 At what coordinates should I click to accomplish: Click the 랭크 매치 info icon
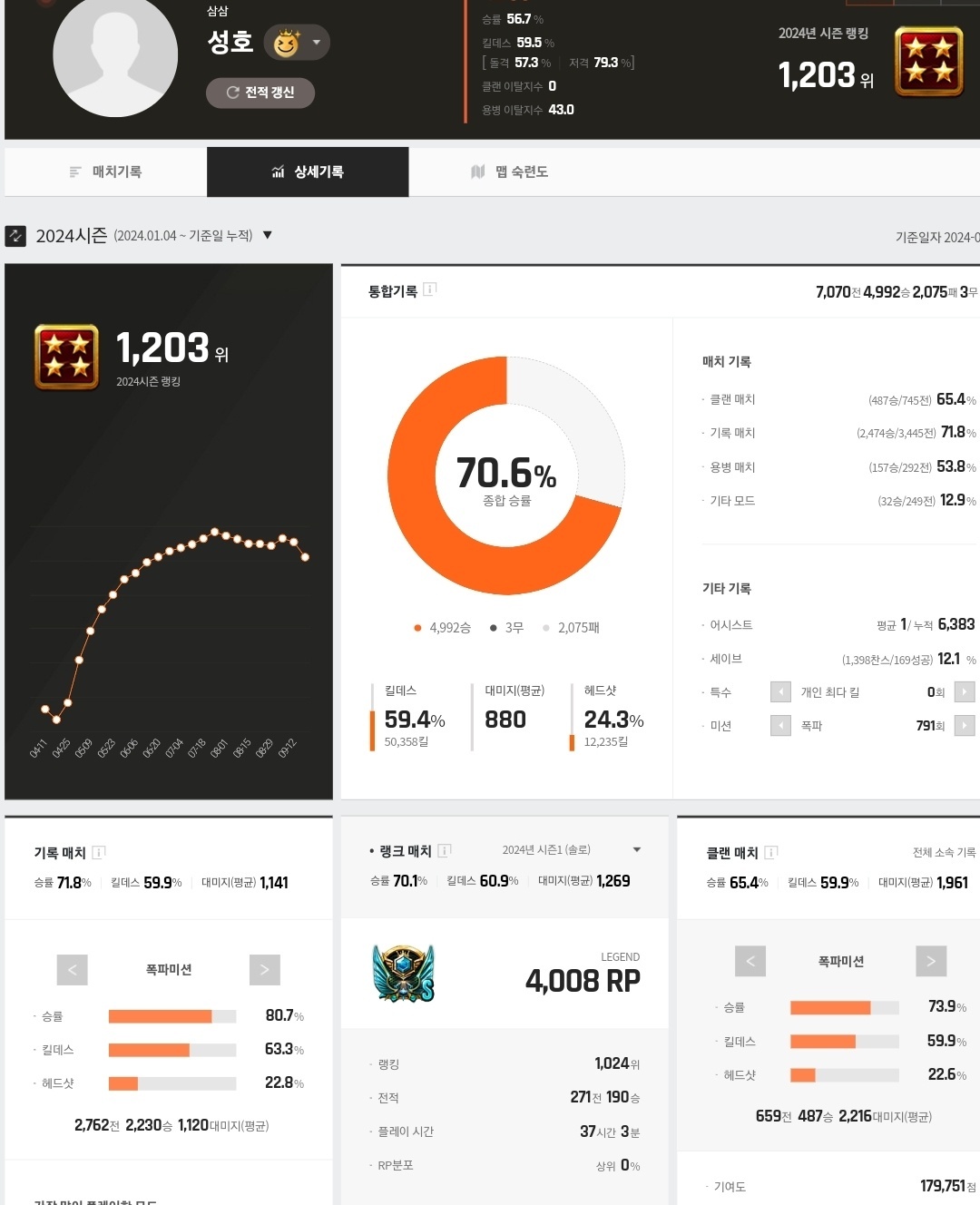[445, 850]
